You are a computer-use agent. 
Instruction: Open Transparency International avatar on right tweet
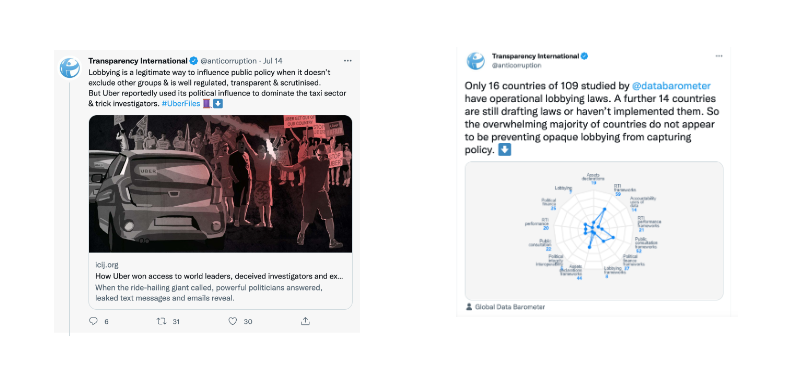pyautogui.click(x=475, y=60)
